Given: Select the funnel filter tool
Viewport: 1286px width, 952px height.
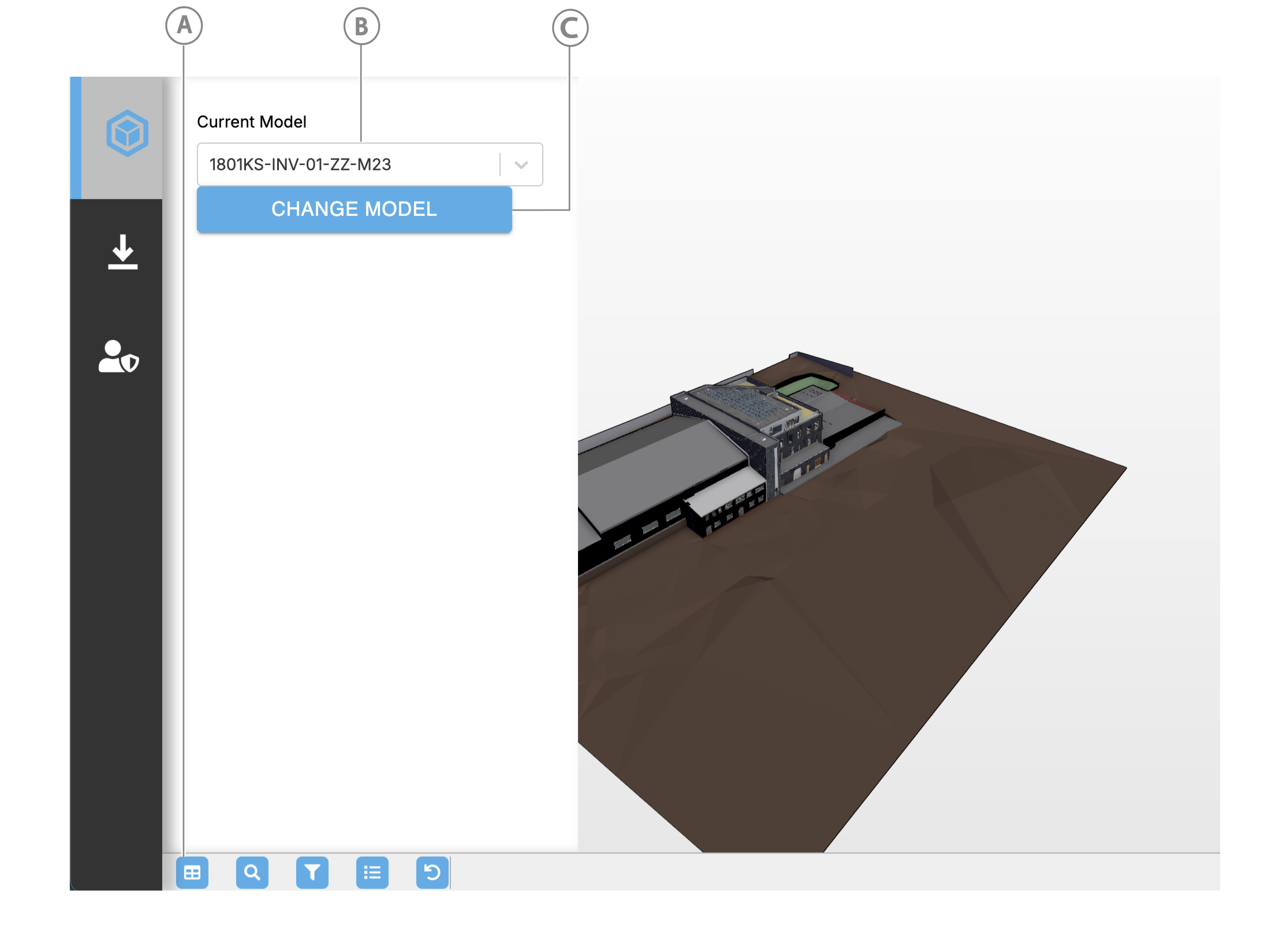Looking at the screenshot, I should pos(312,872).
